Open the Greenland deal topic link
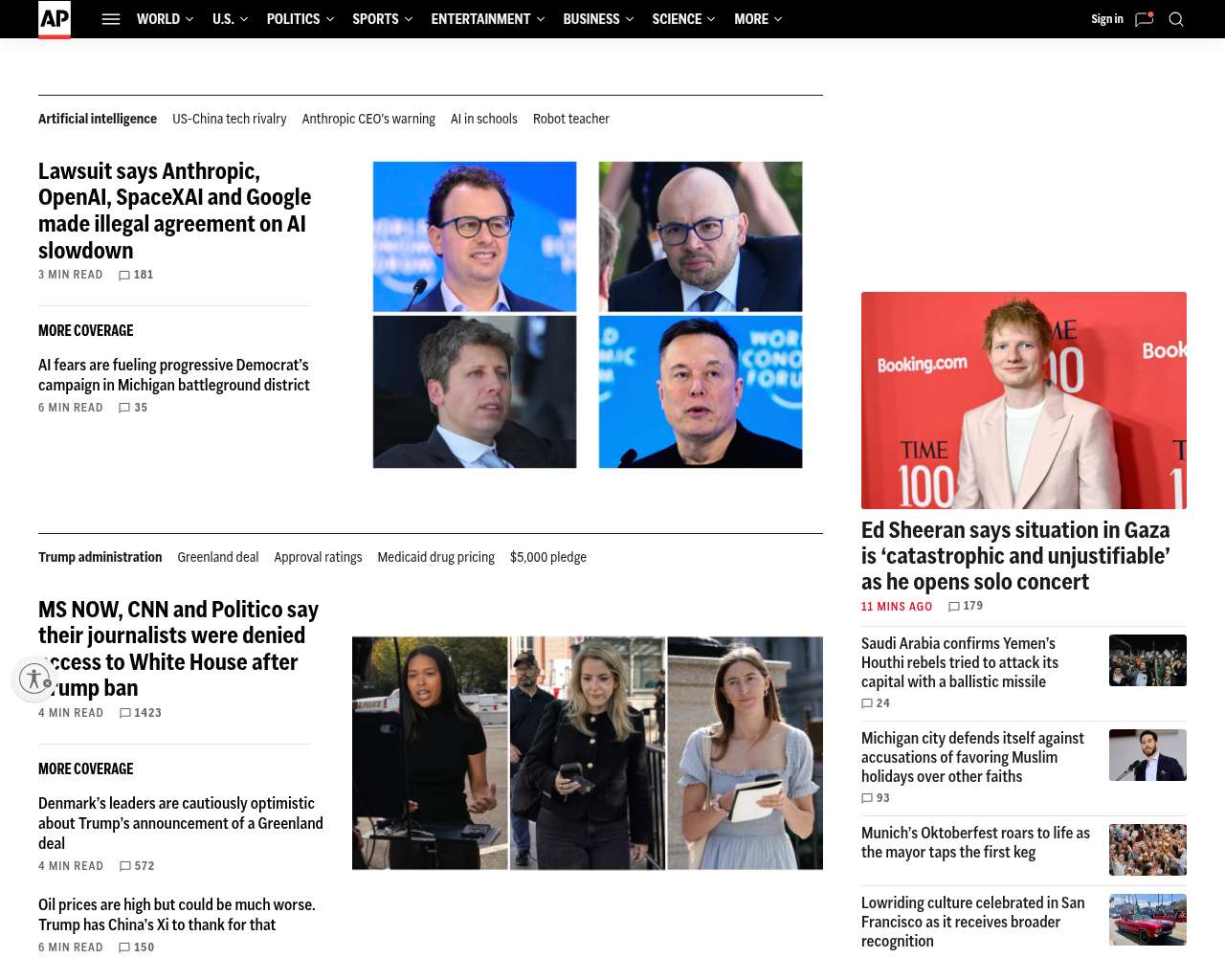Image resolution: width=1225 pixels, height=980 pixels. point(218,558)
